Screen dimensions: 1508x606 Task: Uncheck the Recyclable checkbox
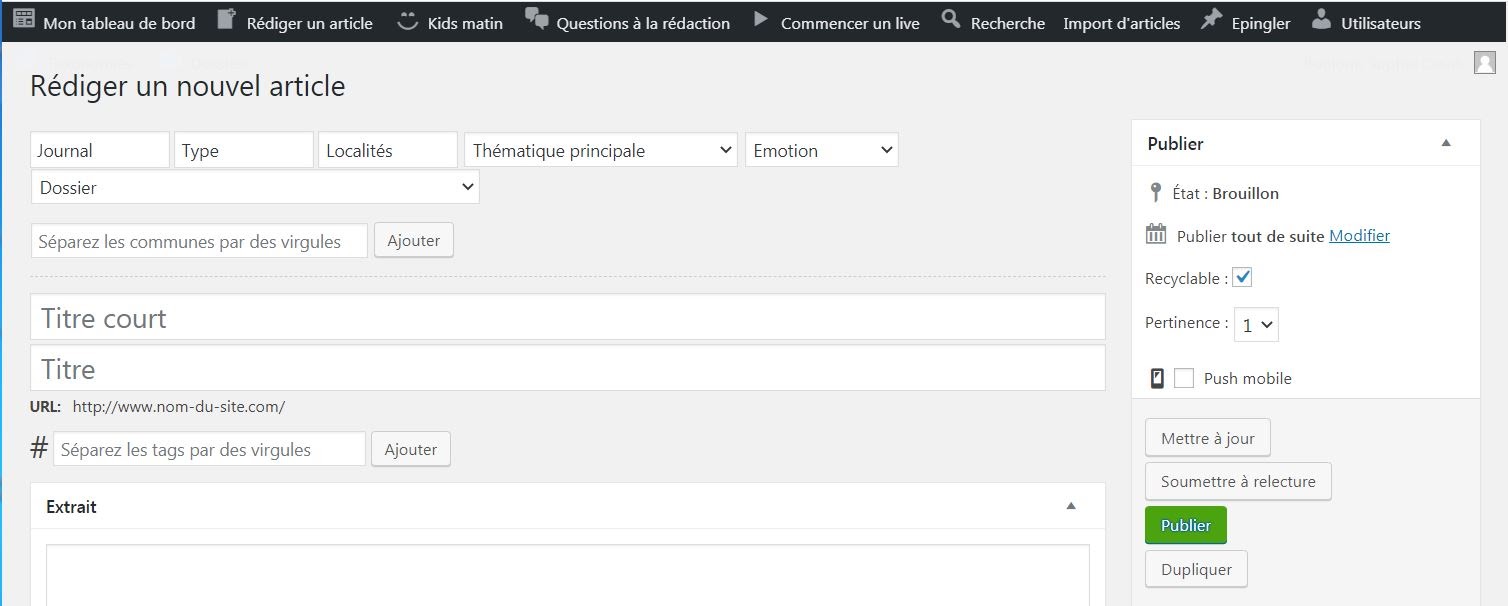click(x=1242, y=277)
